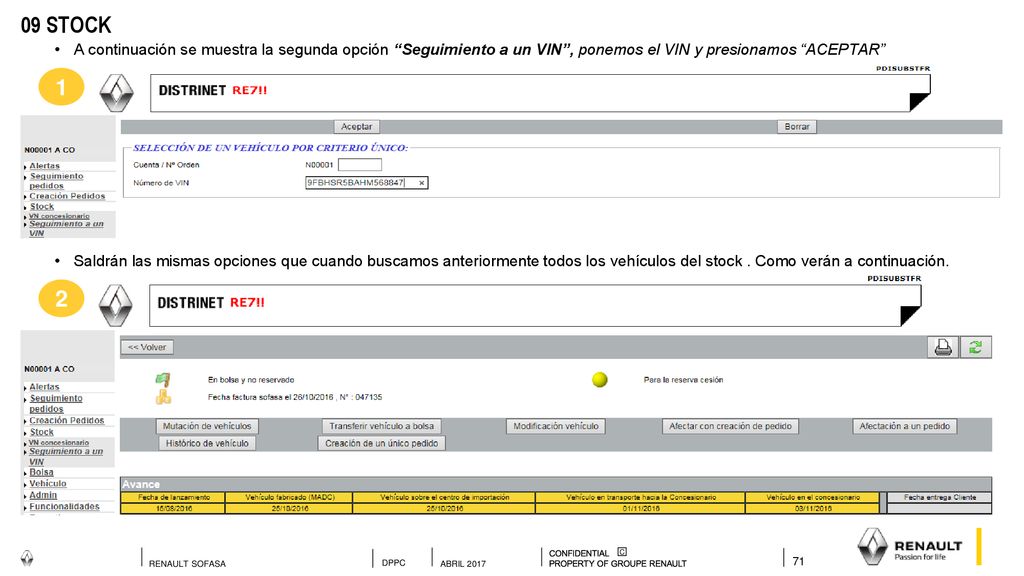The width and height of the screenshot is (1024, 576).
Task: Click the copyright C icon after CONFIDENTIAL
Action: pos(622,552)
